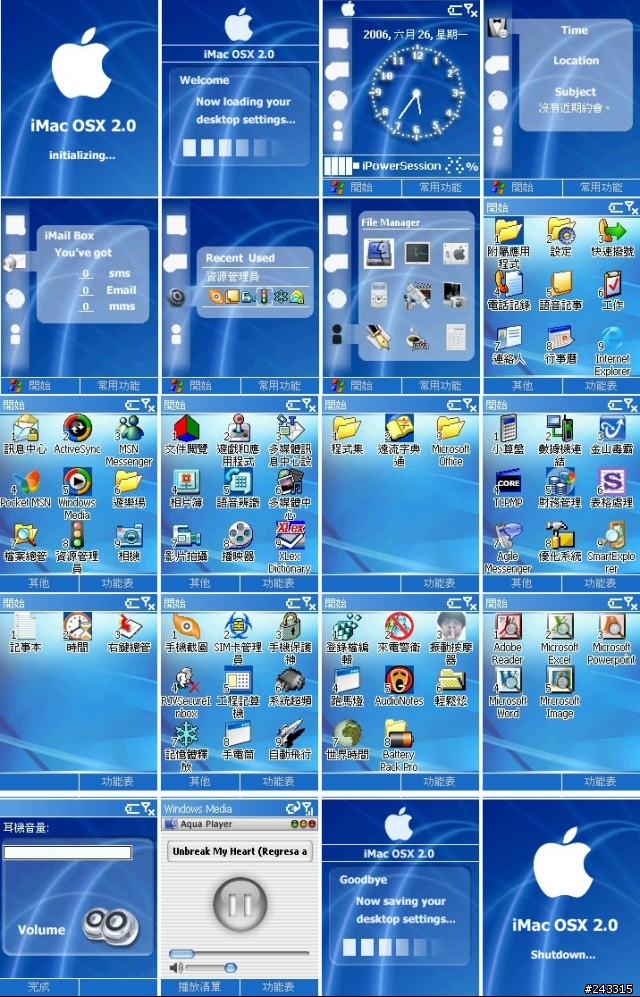Open 世界時間 world time icon
Viewport: 640px width, 997px height.
pyautogui.click(x=347, y=734)
